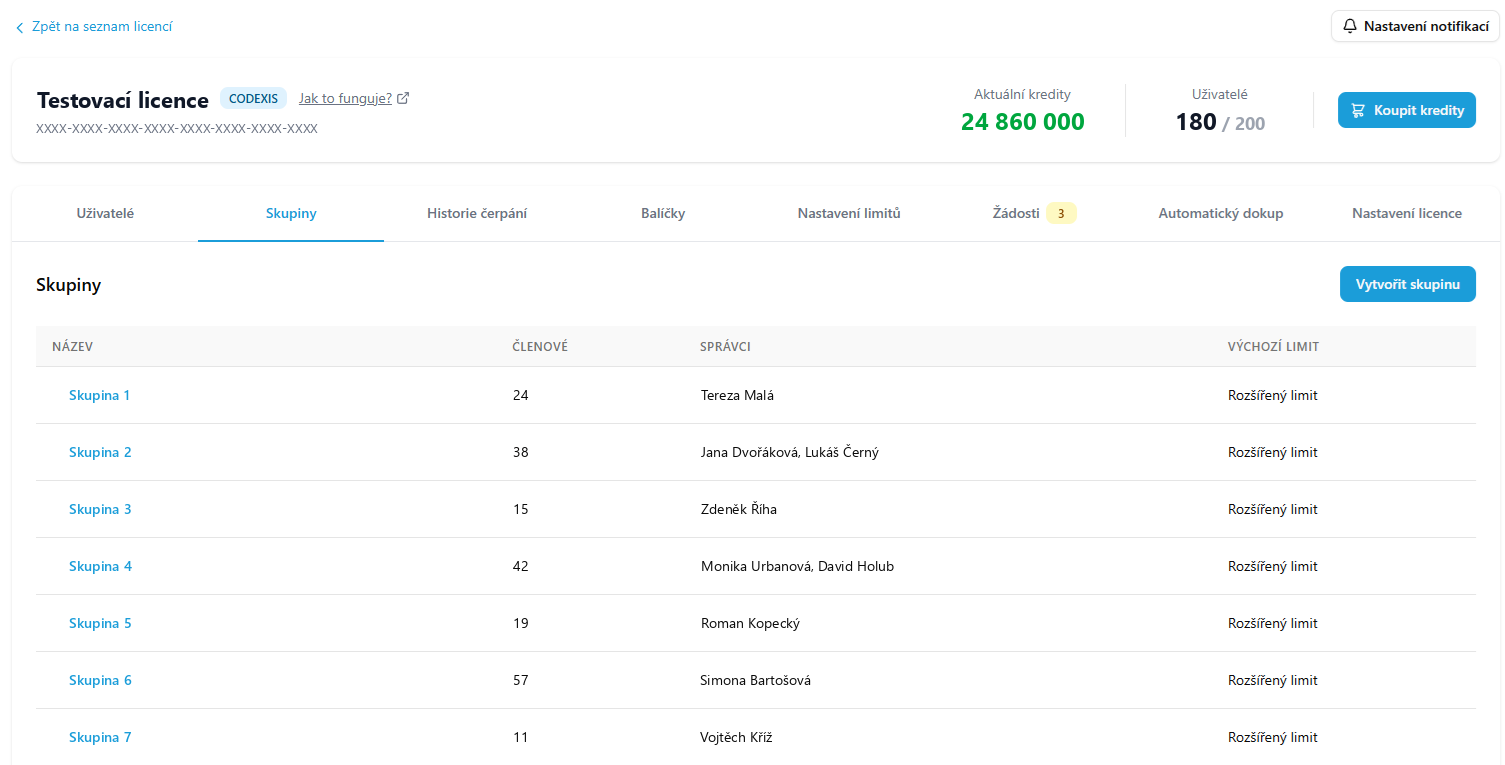Viewport: 1505px width, 765px height.
Task: Click the 24 860 000 credits value
Action: coord(1023,122)
